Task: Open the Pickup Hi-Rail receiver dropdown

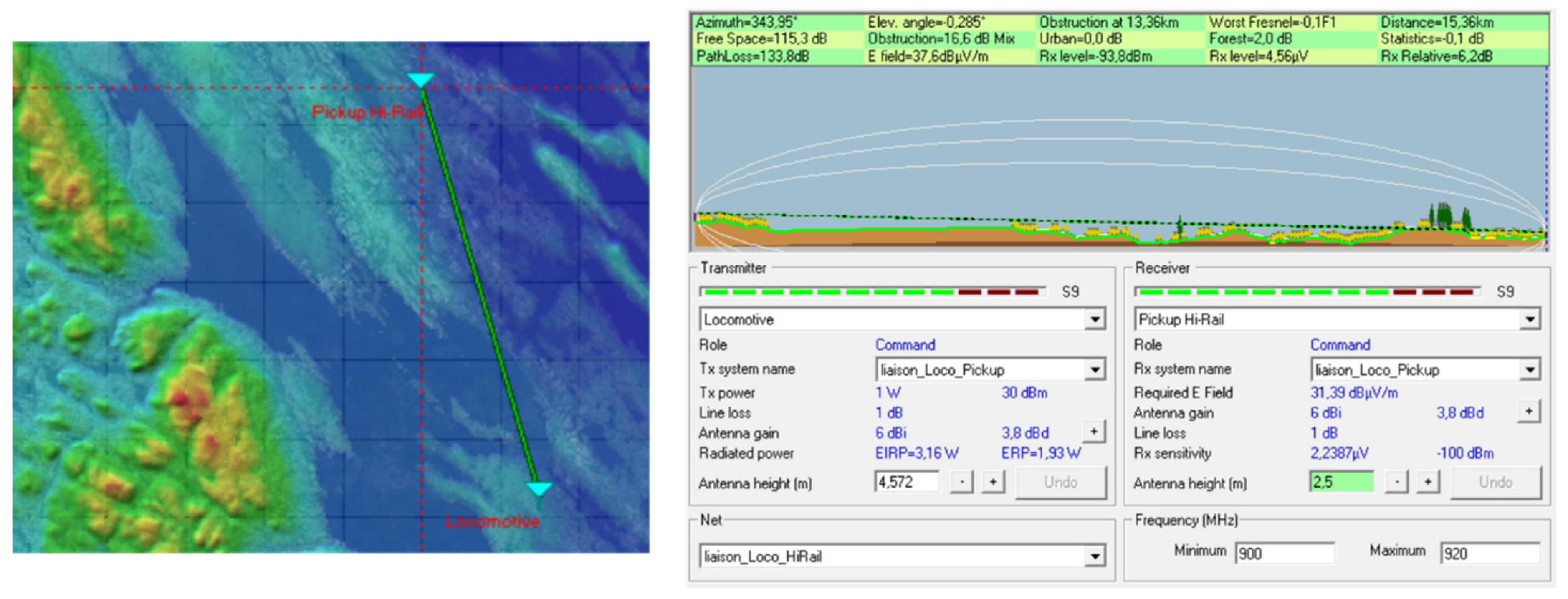Action: click(1530, 320)
